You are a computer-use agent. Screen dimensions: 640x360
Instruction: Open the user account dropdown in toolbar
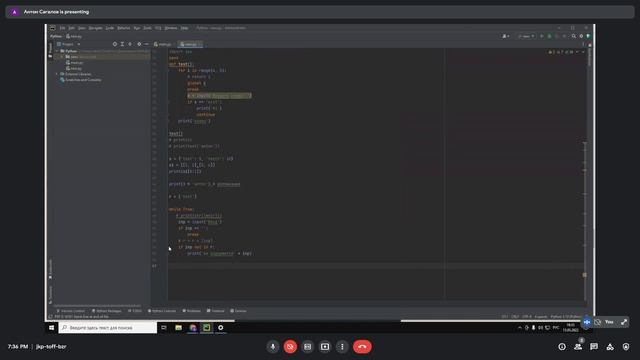click(x=506, y=36)
